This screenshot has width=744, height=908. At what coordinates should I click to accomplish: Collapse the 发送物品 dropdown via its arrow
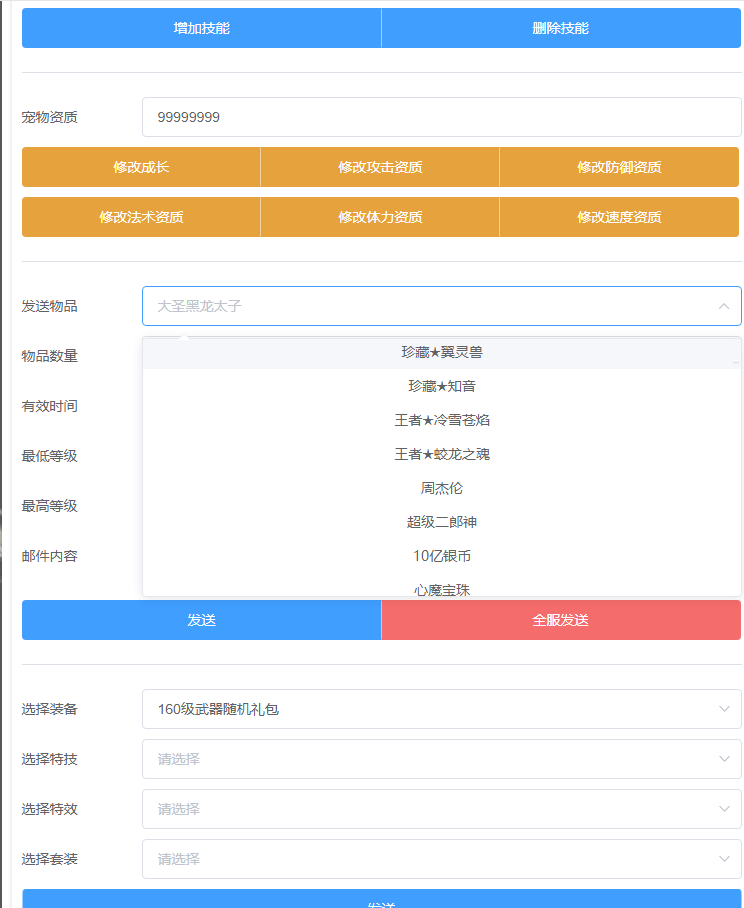[x=724, y=306]
